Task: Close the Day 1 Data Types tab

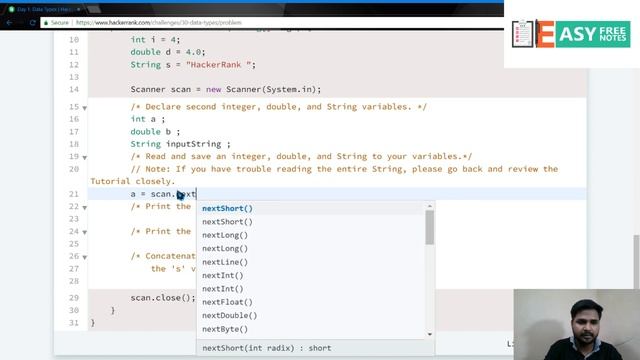Action: click(78, 9)
